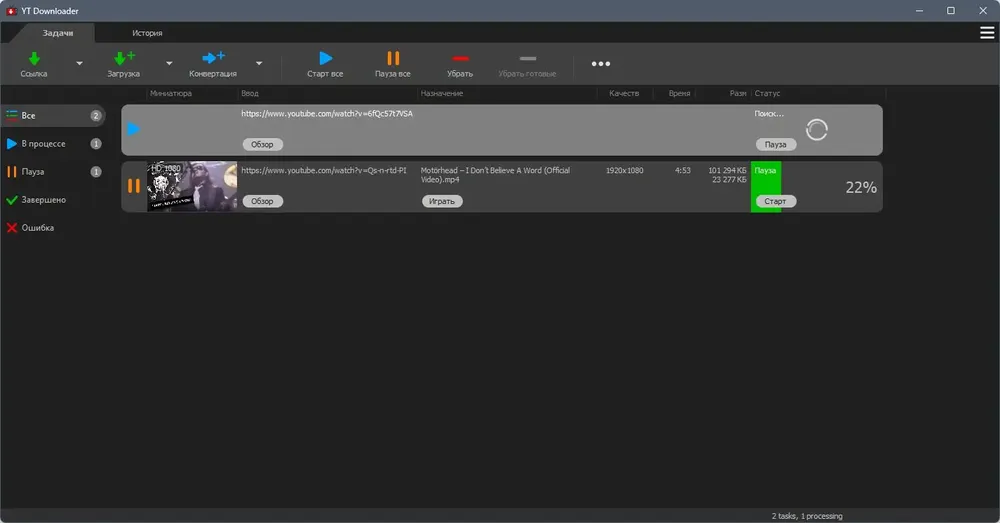The image size is (1000, 523).
Task: Toggle the orange pause icon of the Motörhead task
Action: click(x=133, y=186)
